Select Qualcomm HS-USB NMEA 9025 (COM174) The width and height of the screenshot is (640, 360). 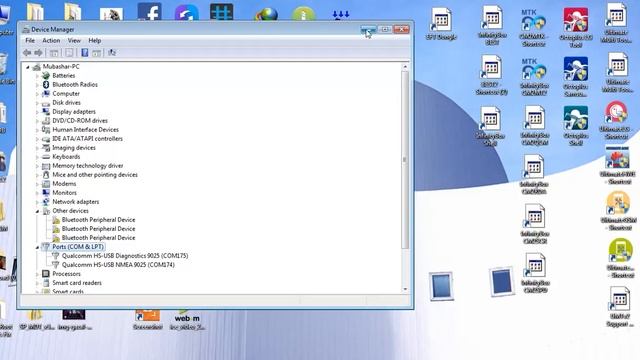coord(118,264)
